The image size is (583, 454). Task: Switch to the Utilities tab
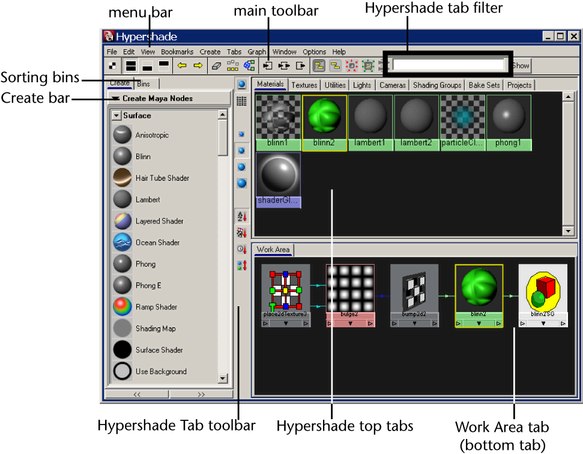(x=335, y=85)
